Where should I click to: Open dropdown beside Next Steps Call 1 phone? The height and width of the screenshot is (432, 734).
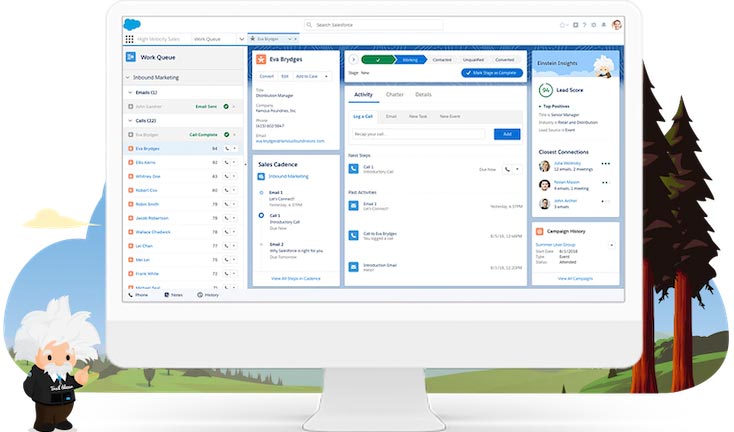tap(517, 169)
